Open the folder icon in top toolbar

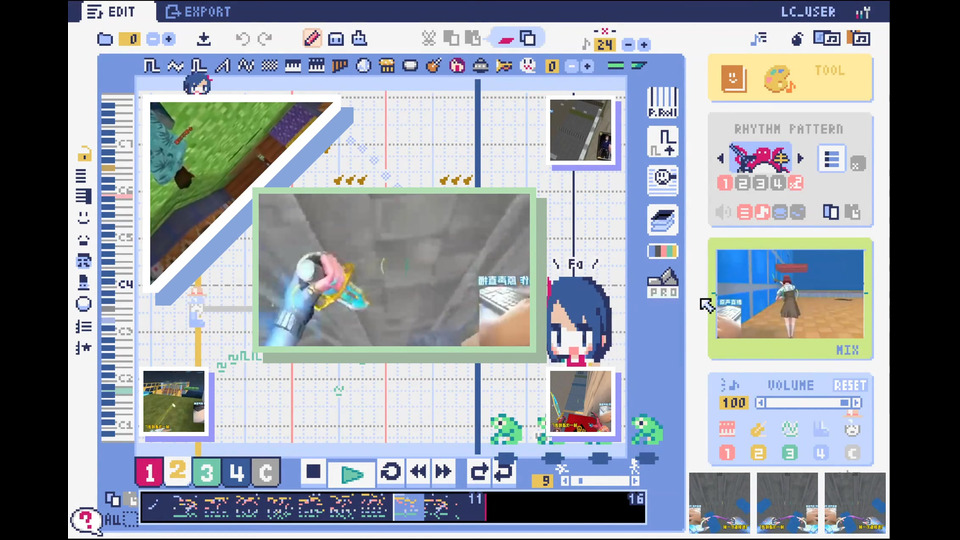click(105, 39)
